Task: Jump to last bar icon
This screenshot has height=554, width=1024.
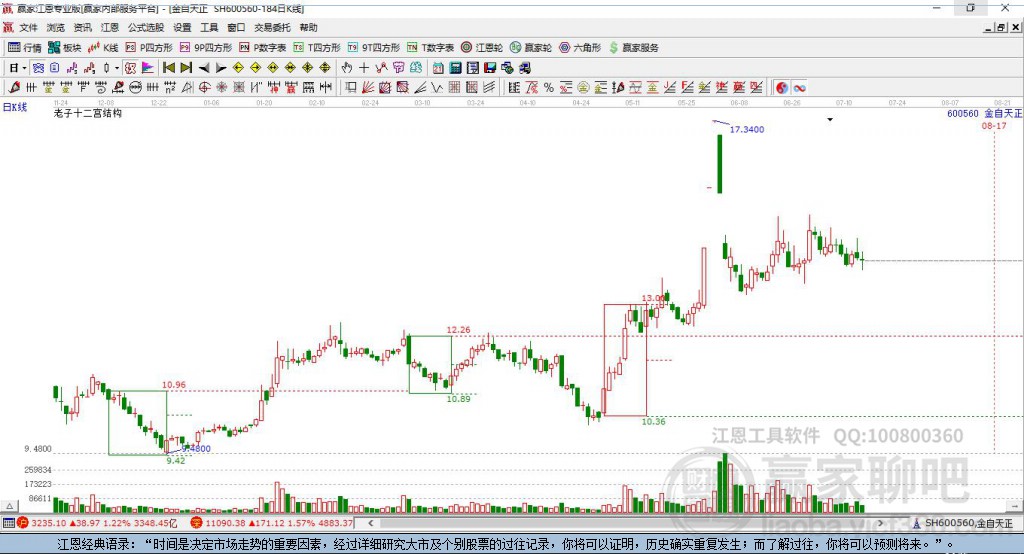Action: (x=186, y=68)
